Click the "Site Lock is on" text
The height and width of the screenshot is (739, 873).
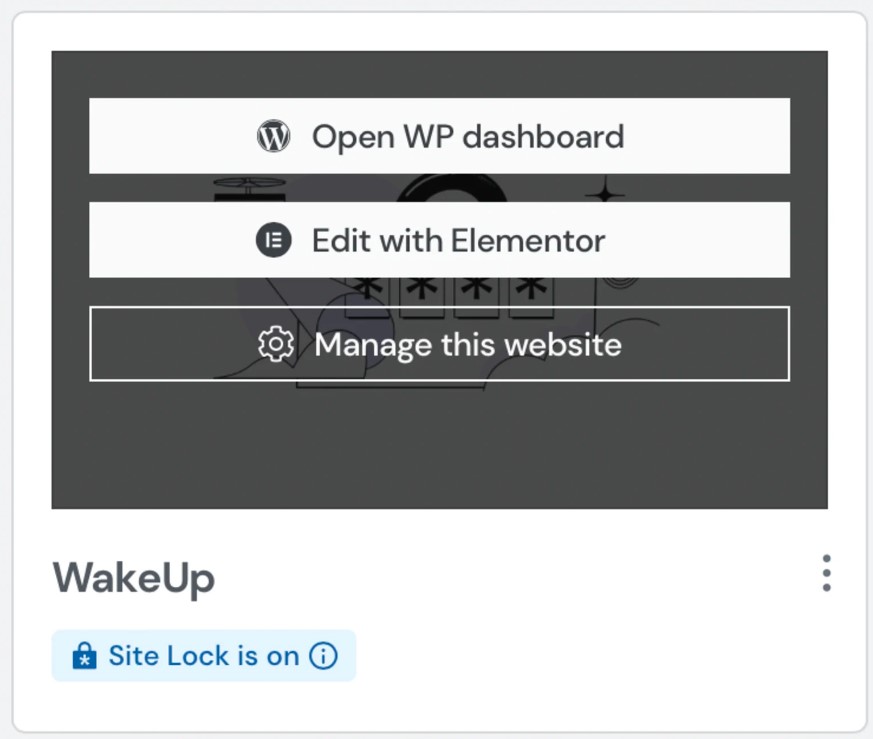click(203, 656)
